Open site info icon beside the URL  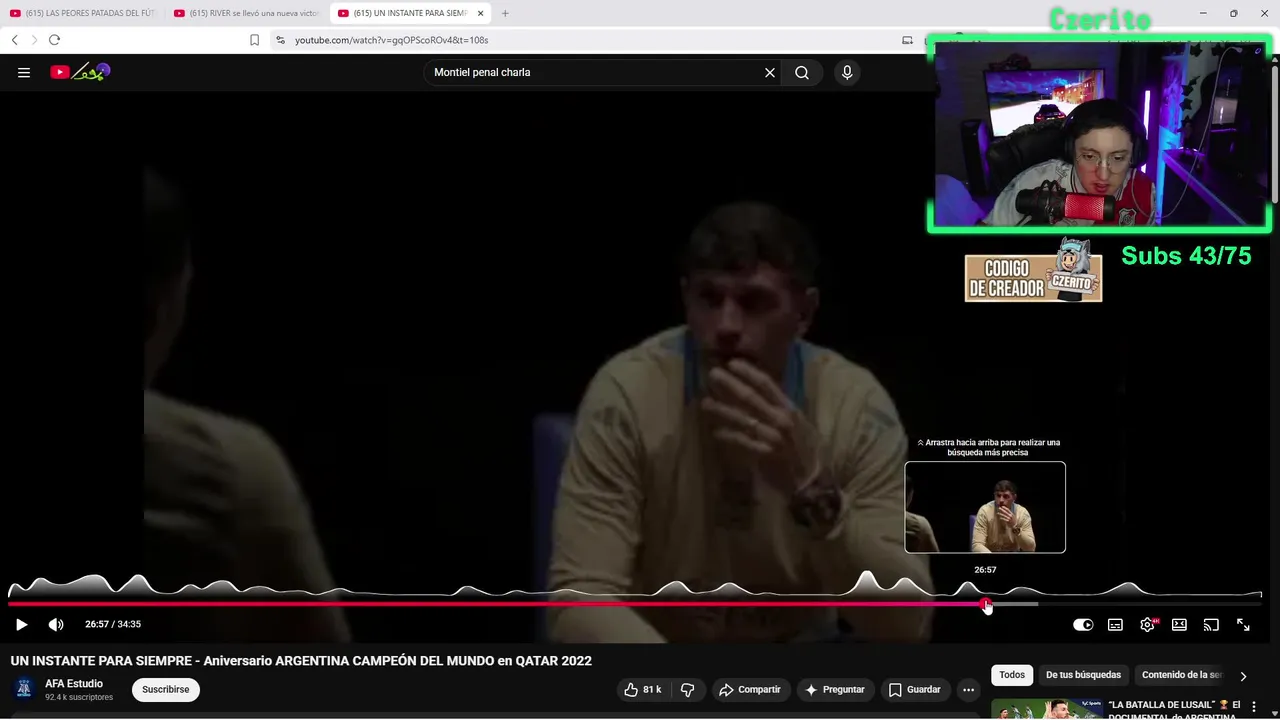coord(280,40)
